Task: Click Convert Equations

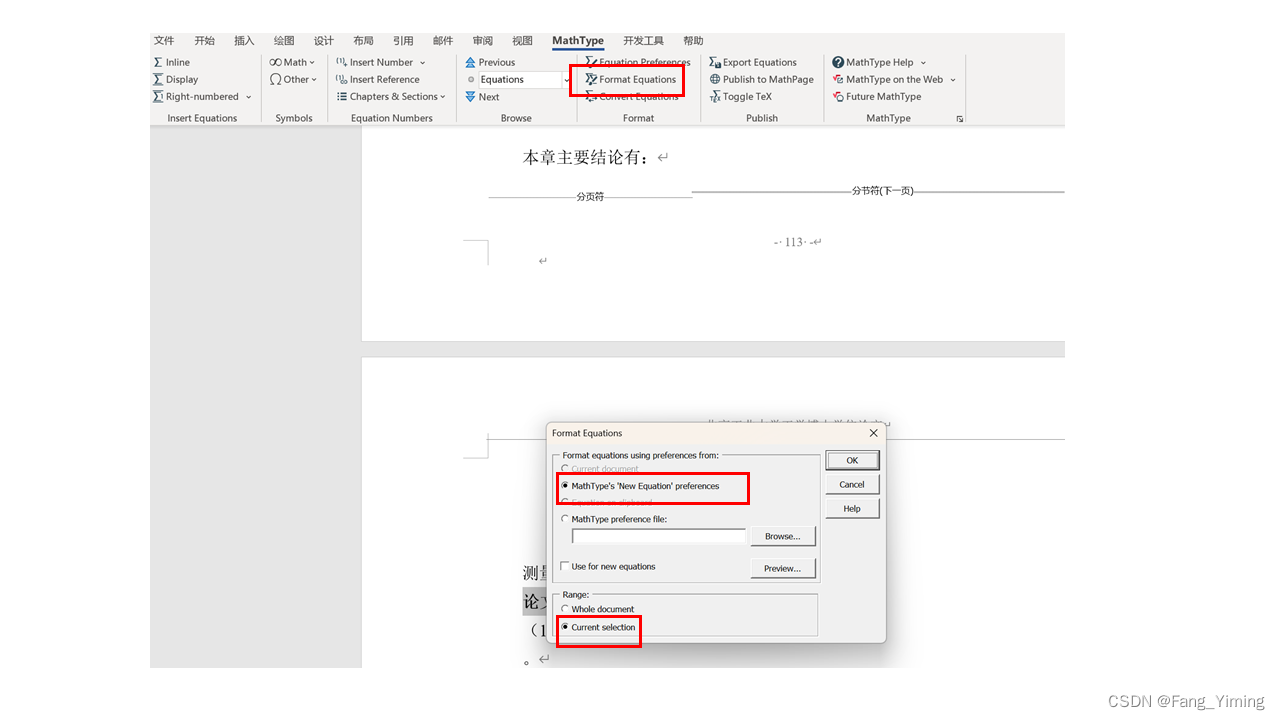Action: click(631, 97)
